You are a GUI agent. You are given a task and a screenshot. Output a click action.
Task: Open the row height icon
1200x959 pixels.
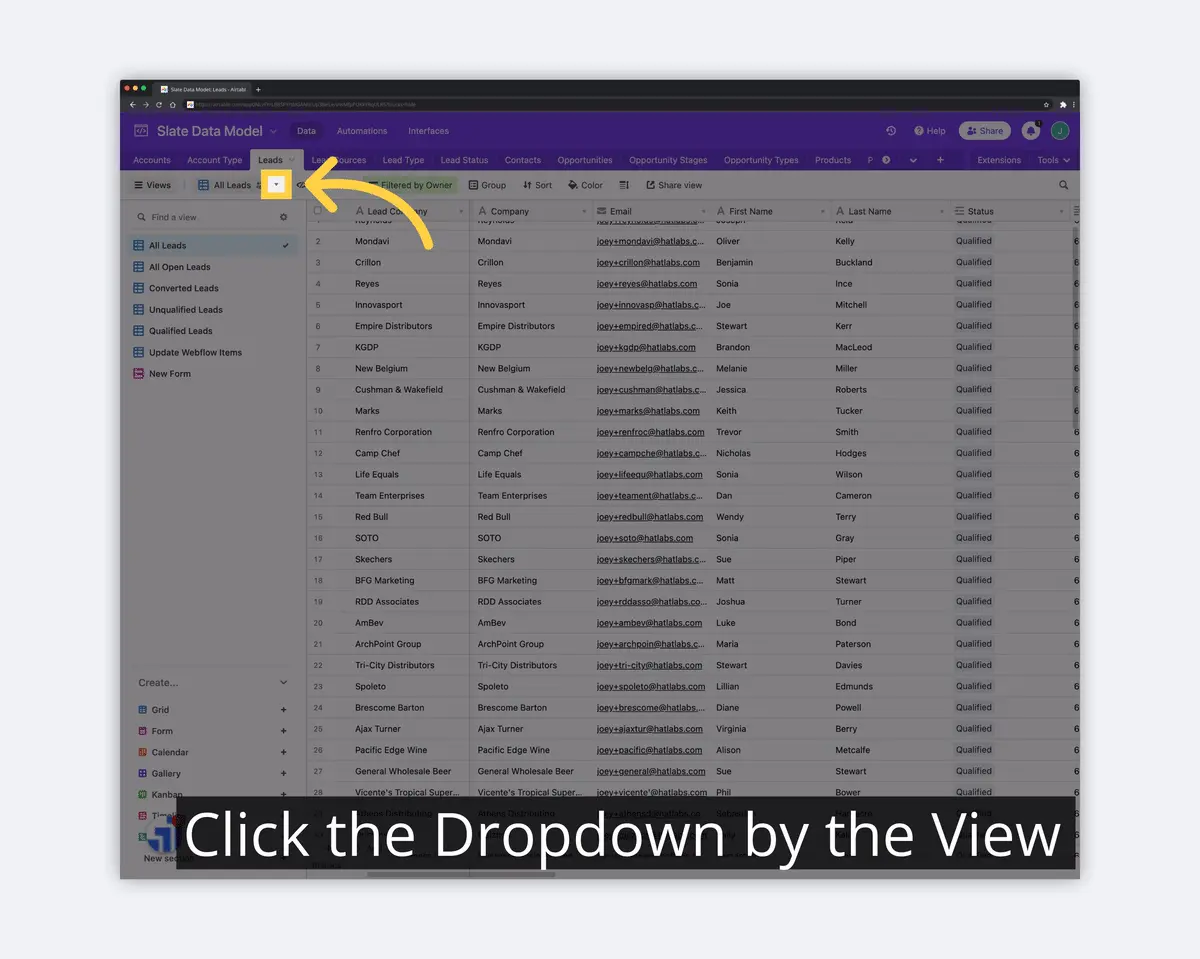[x=624, y=185]
